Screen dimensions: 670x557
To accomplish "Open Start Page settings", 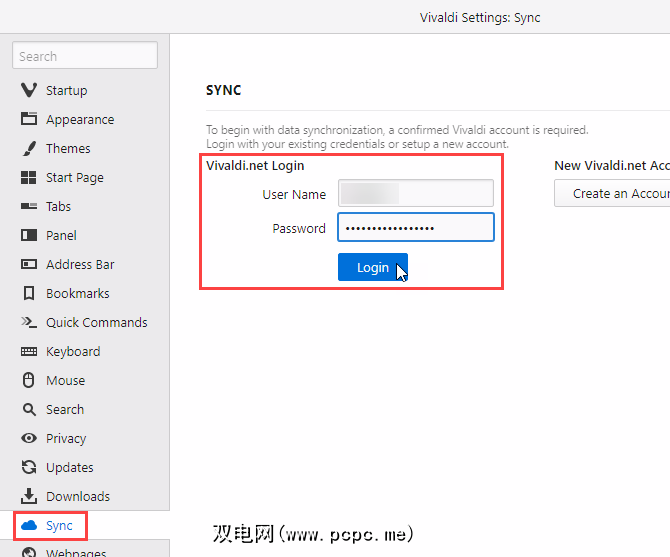I will 75,178.
